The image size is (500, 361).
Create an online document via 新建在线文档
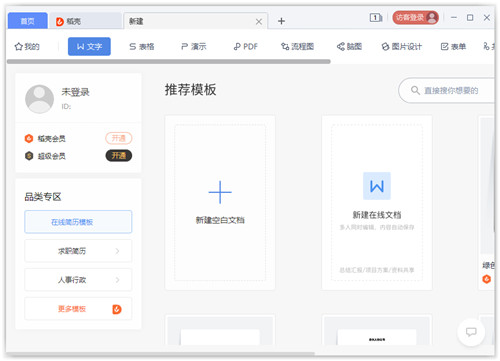pyautogui.click(x=377, y=202)
